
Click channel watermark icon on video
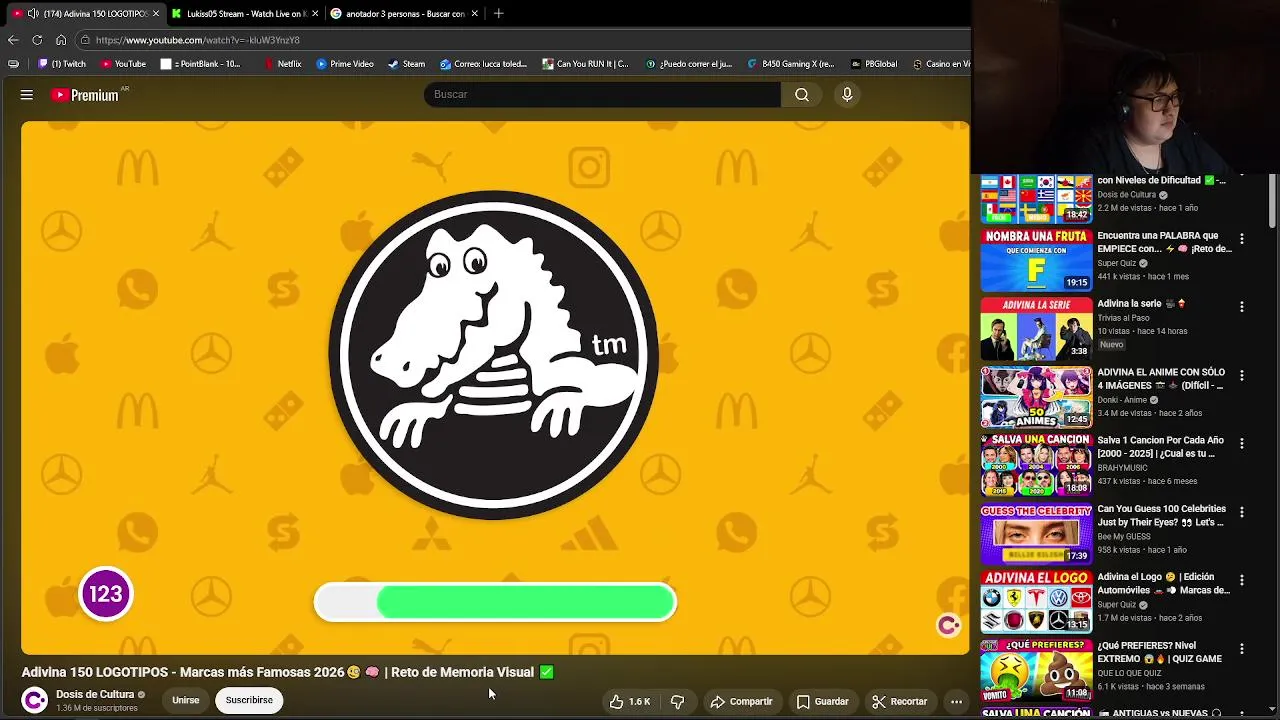(x=948, y=625)
